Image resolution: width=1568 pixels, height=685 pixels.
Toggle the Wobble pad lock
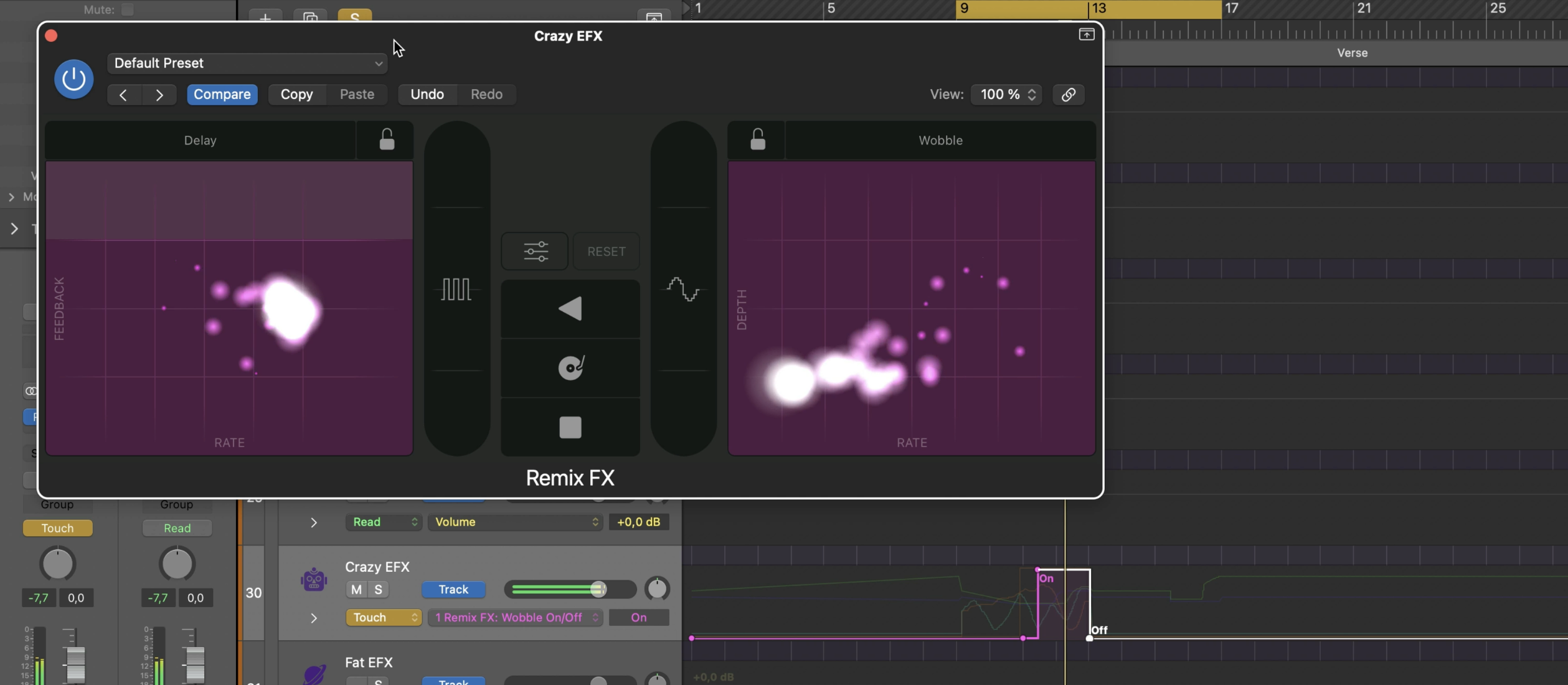point(757,140)
